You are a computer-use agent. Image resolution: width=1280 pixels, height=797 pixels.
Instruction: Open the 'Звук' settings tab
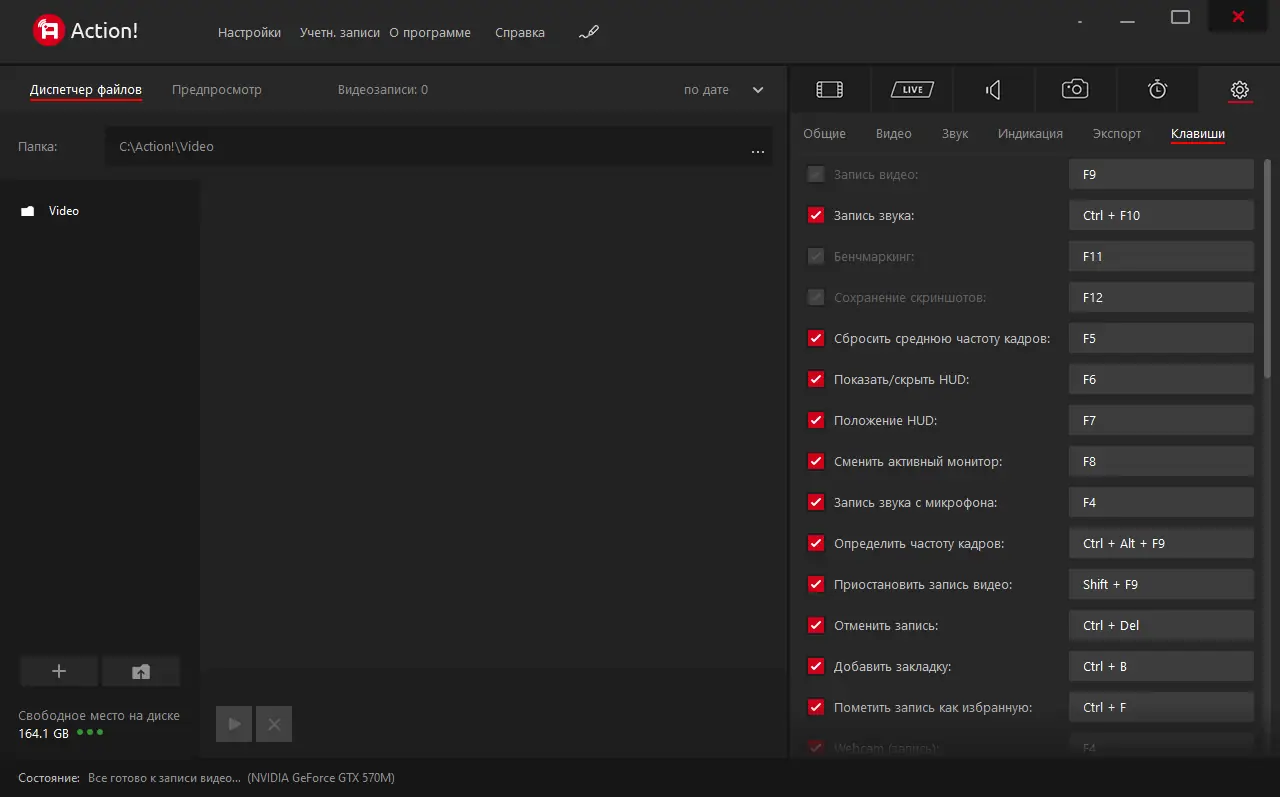pyautogui.click(x=955, y=133)
